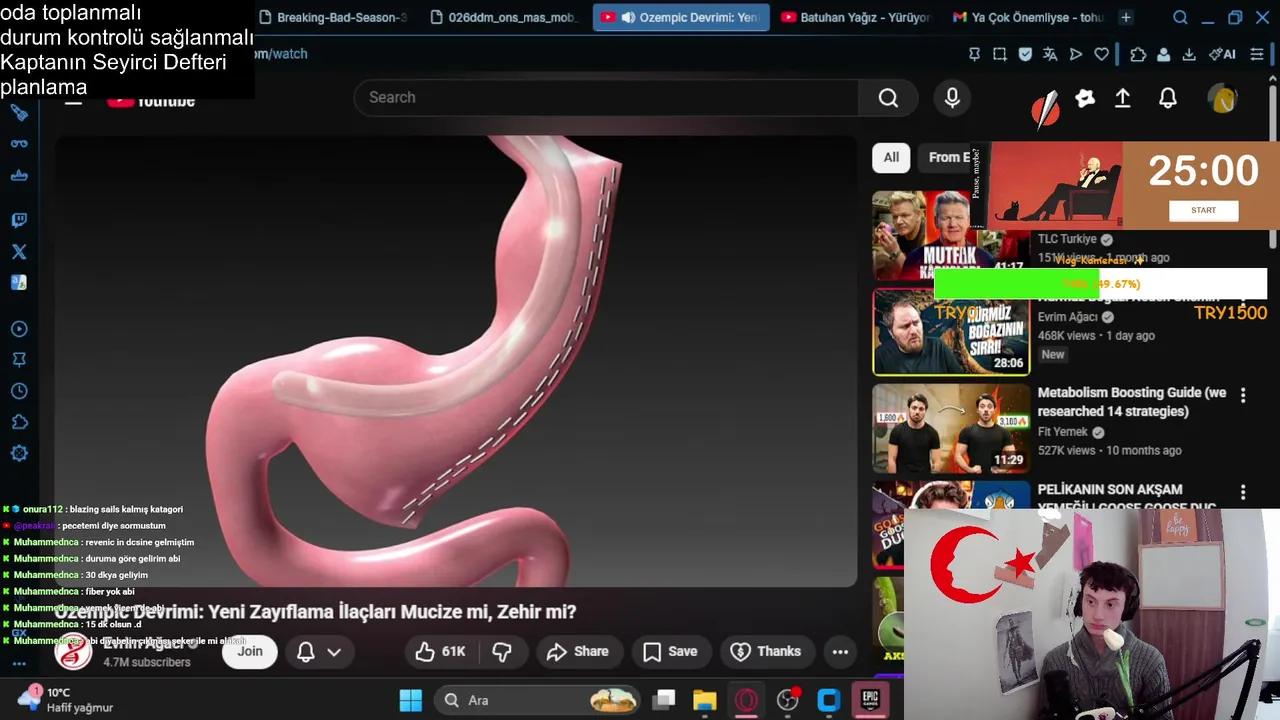Open Pinboards pin icon in sidebar

pyautogui.click(x=19, y=360)
